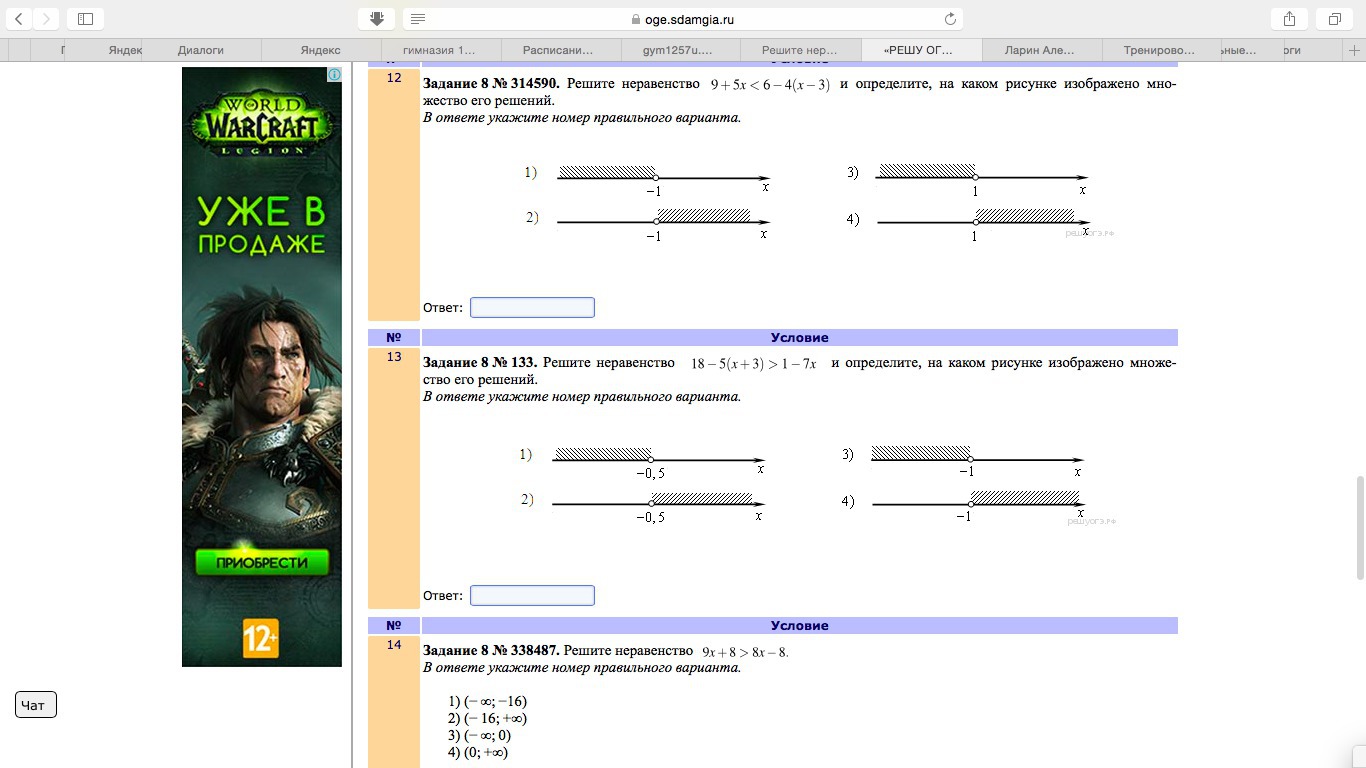1366x768 pixels.
Task: Switch to the гимназия 1… tab
Action: [x=440, y=49]
